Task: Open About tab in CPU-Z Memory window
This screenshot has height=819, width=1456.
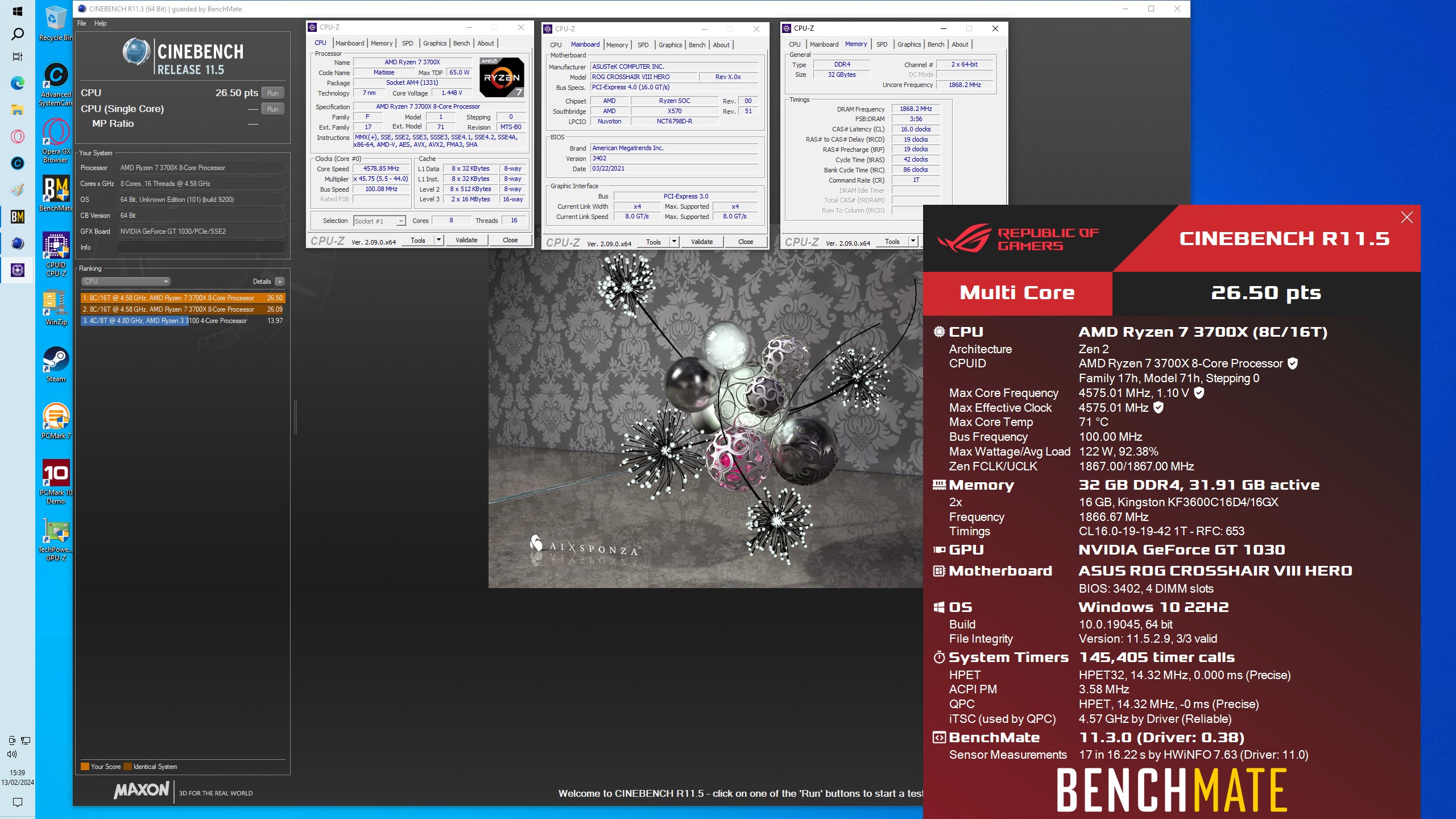Action: pyautogui.click(x=959, y=44)
